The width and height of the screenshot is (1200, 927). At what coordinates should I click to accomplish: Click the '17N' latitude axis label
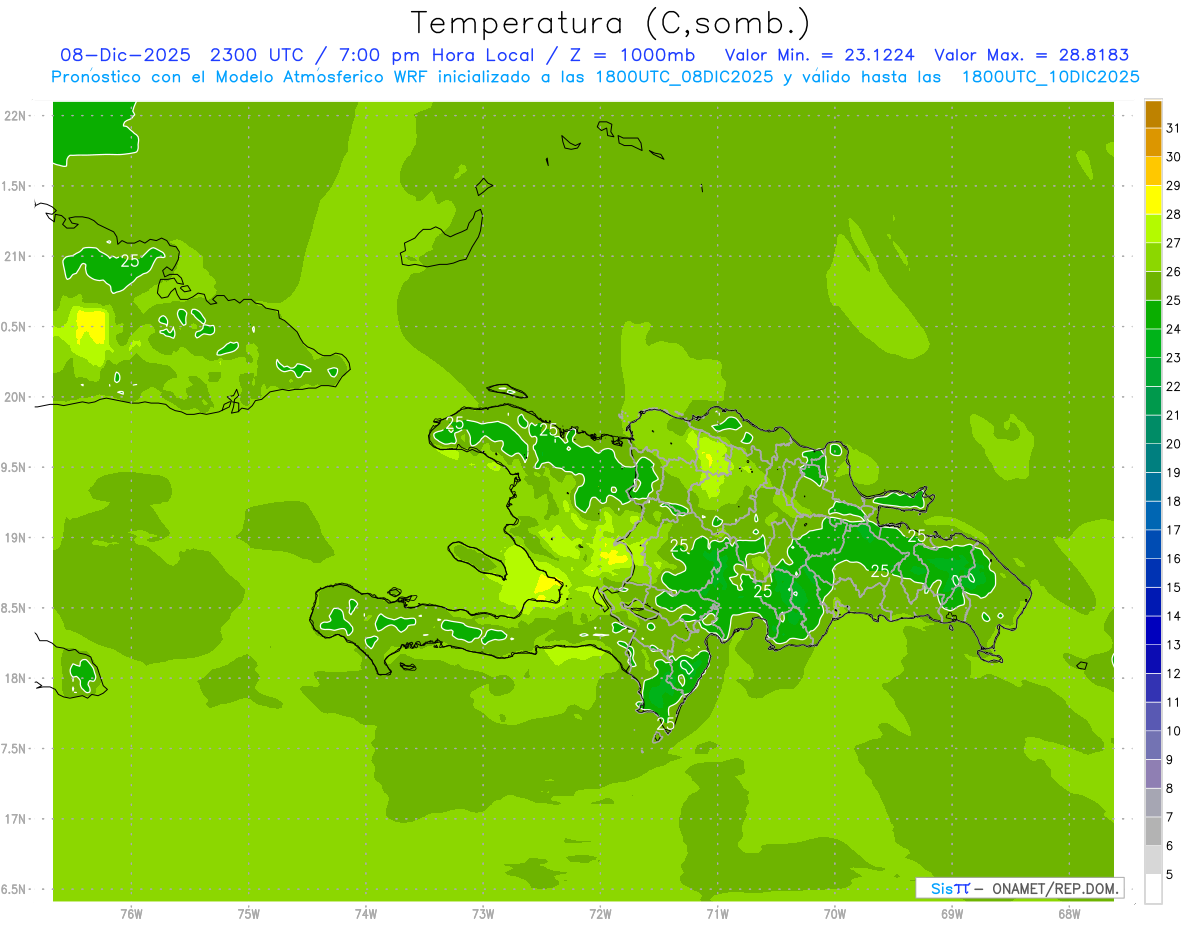tap(15, 819)
